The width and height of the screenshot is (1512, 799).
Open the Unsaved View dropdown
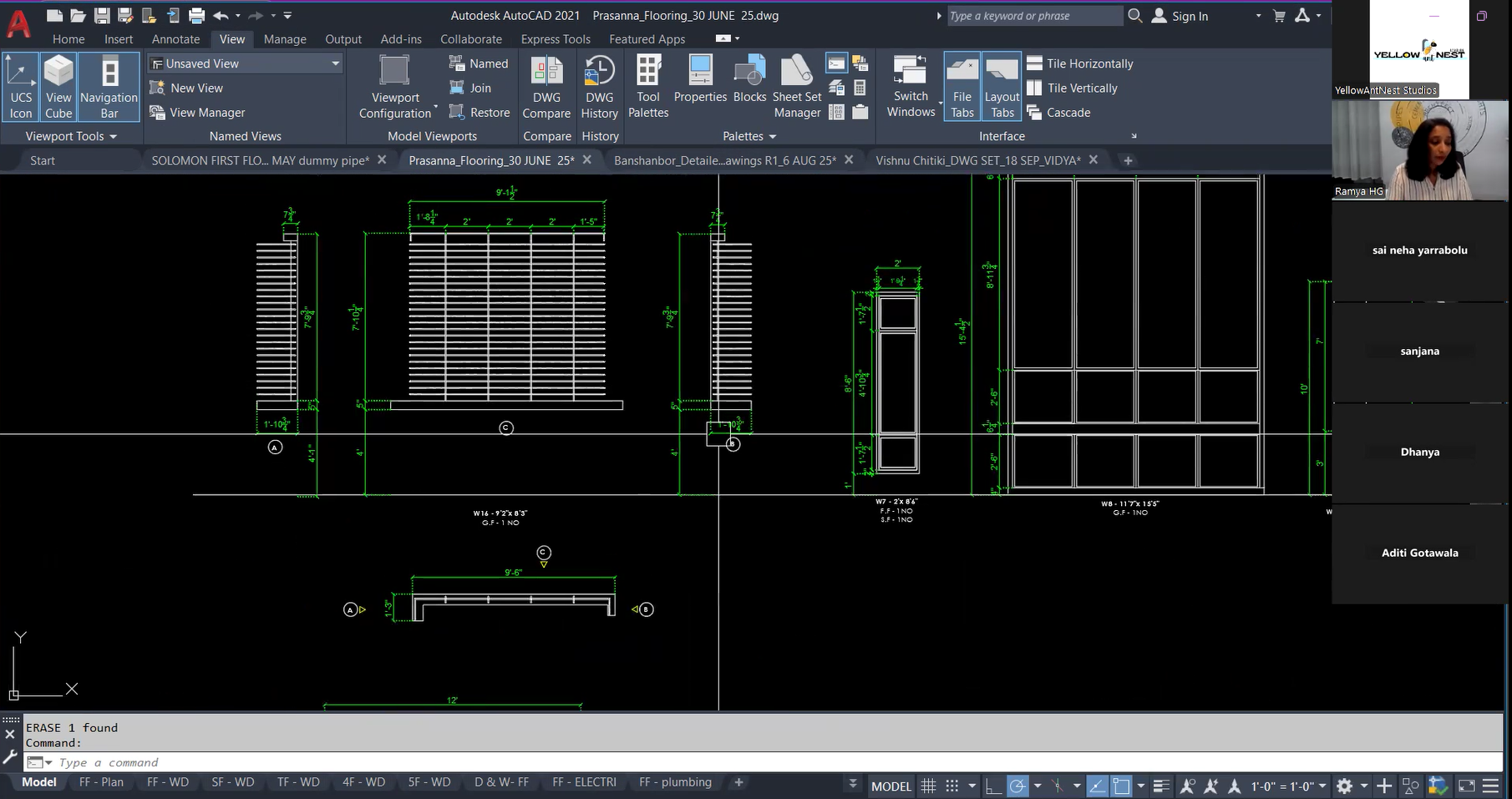[x=246, y=63]
